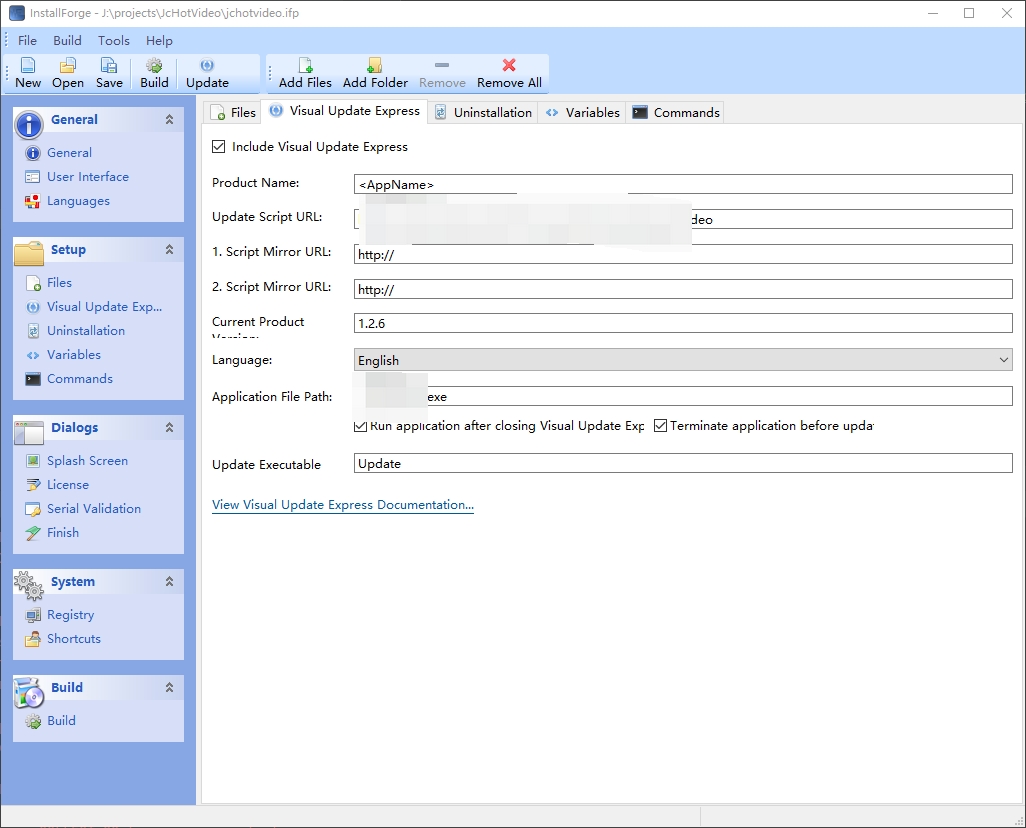This screenshot has width=1026, height=828.
Task: Collapse the System sidebar section
Action: click(169, 582)
